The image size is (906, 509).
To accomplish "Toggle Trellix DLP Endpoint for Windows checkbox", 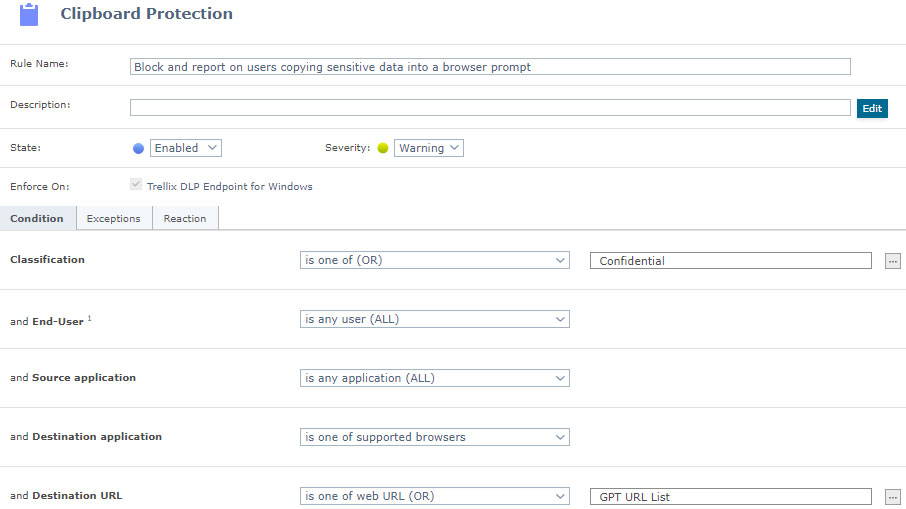I will 136,185.
